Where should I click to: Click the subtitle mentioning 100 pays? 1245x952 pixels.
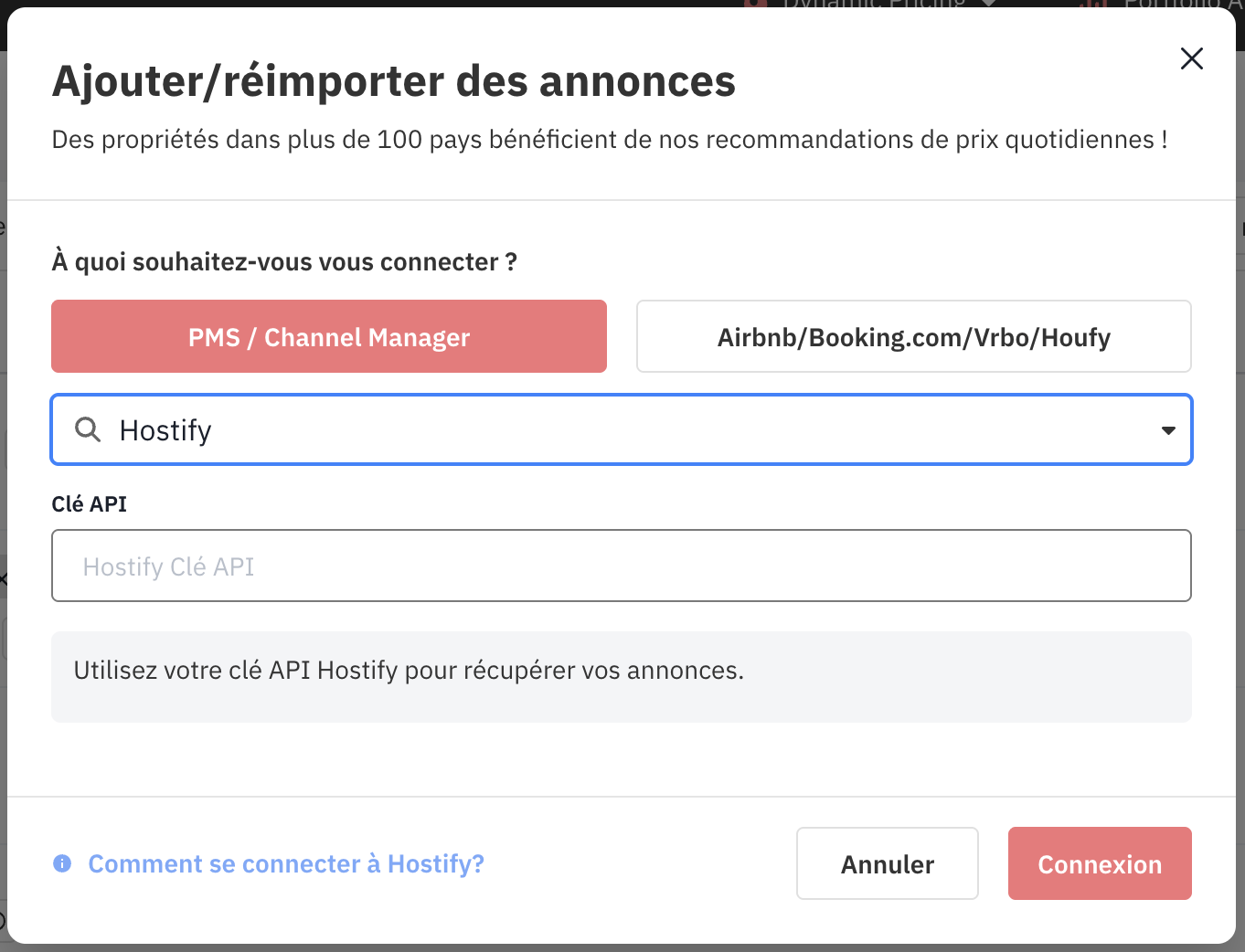coord(610,140)
